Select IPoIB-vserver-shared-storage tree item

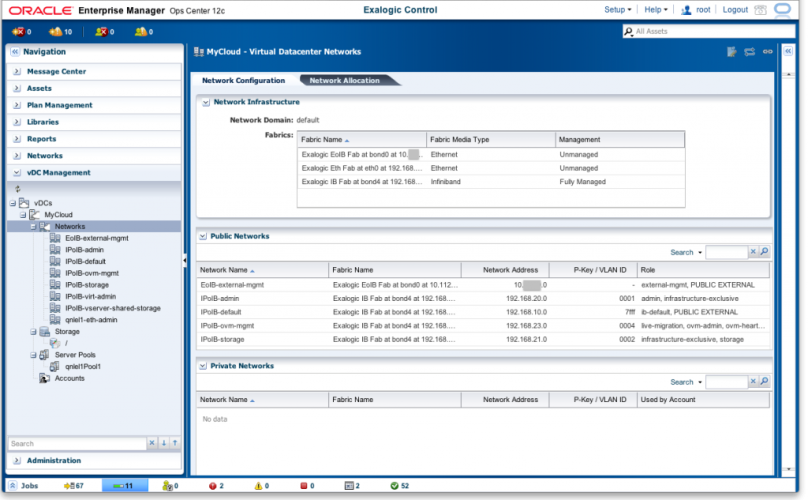point(113,308)
